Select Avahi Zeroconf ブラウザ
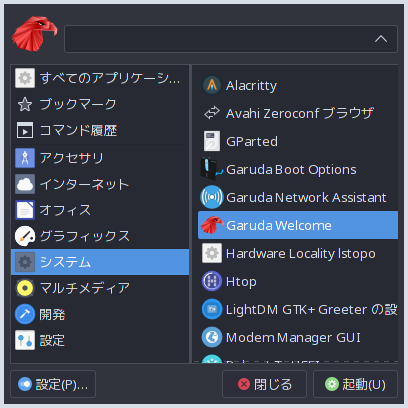The image size is (408, 408). pyautogui.click(x=298, y=113)
